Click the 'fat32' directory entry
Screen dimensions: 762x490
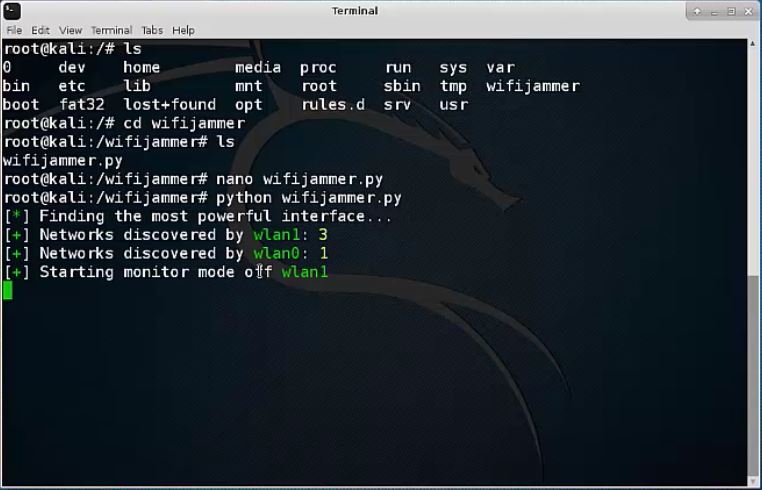click(x=82, y=105)
